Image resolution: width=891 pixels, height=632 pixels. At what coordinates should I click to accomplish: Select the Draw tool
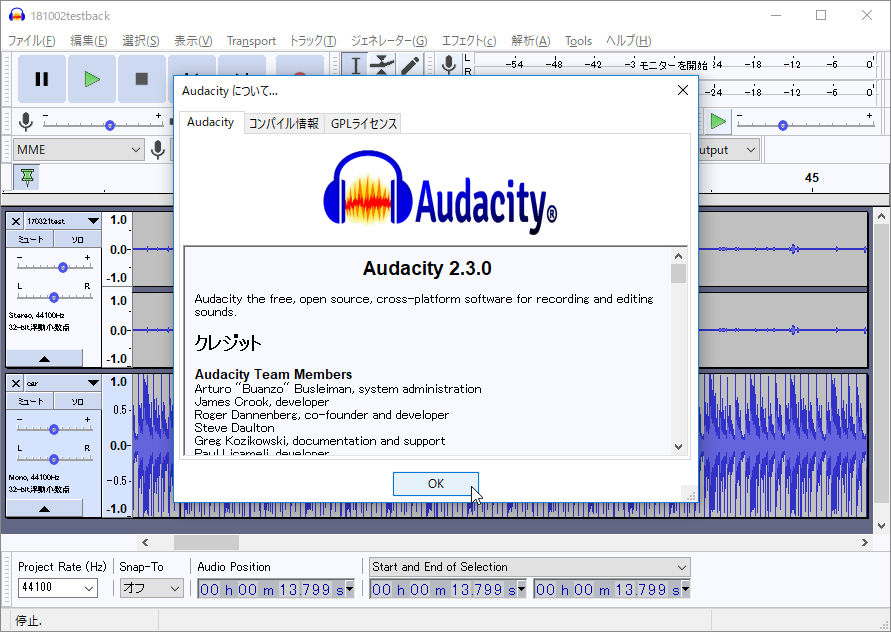coord(409,64)
